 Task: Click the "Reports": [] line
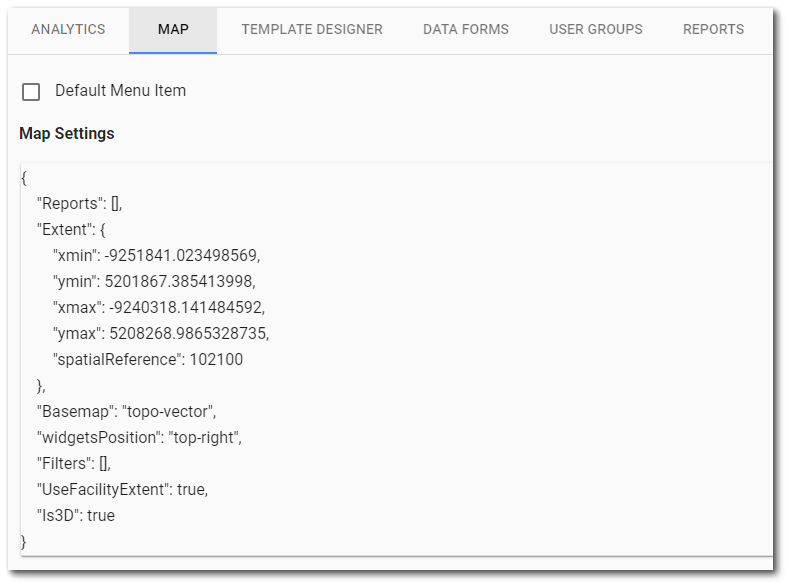(x=80, y=204)
